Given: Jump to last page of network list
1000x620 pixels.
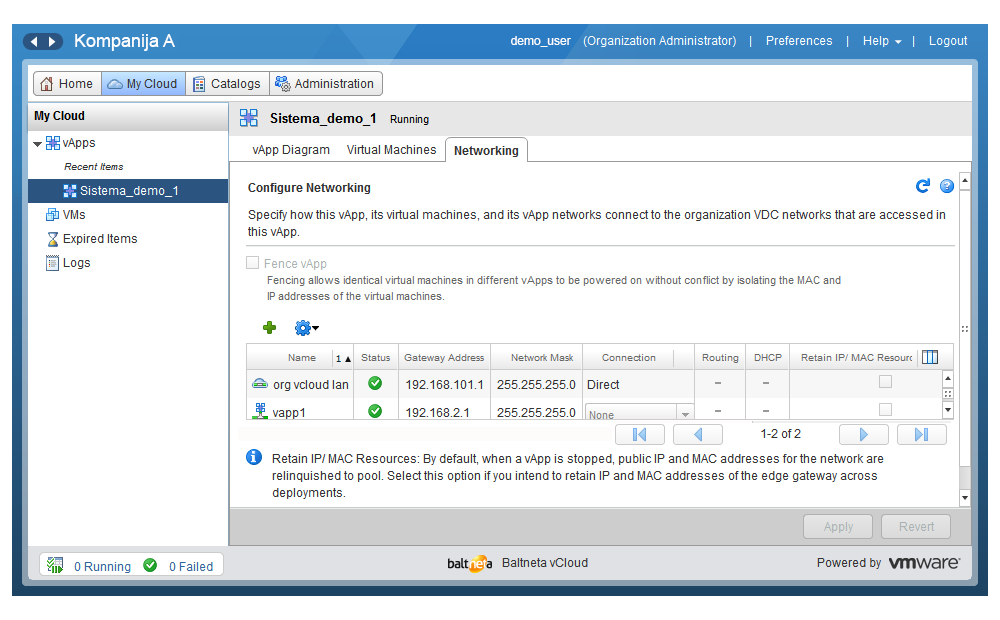Looking at the screenshot, I should (921, 434).
